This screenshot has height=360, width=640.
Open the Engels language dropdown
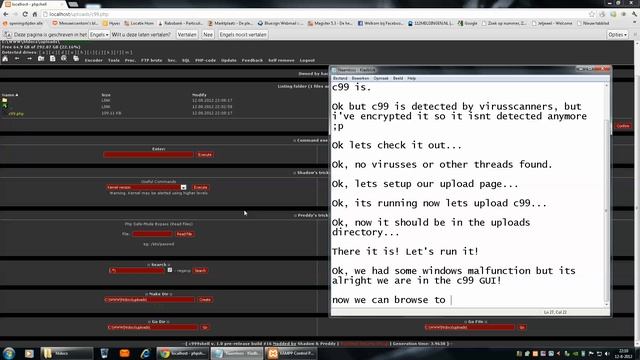(99, 35)
